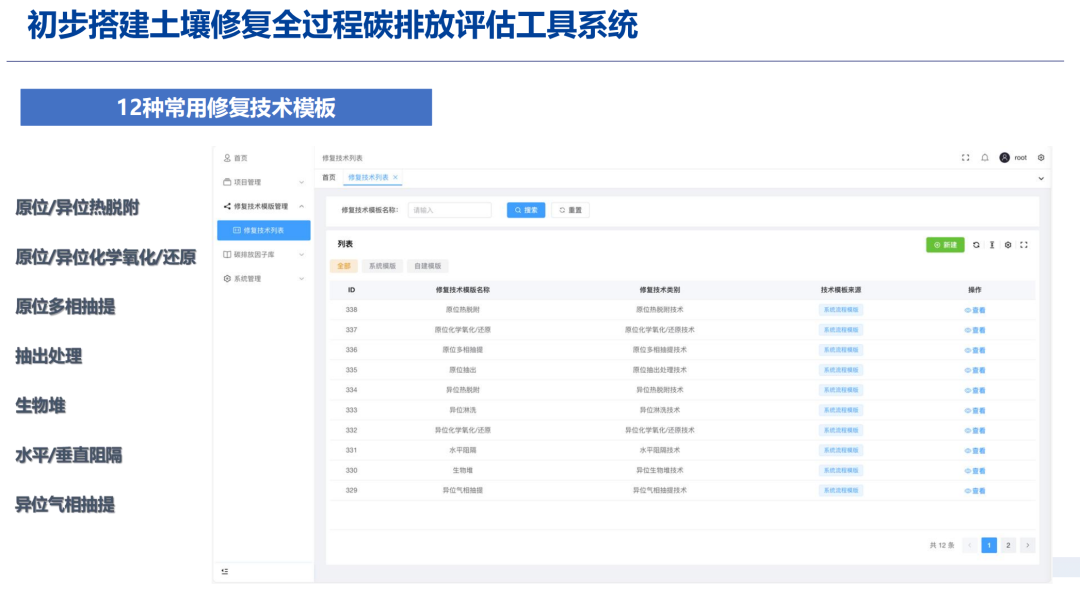Click the root user avatar

(1003, 158)
